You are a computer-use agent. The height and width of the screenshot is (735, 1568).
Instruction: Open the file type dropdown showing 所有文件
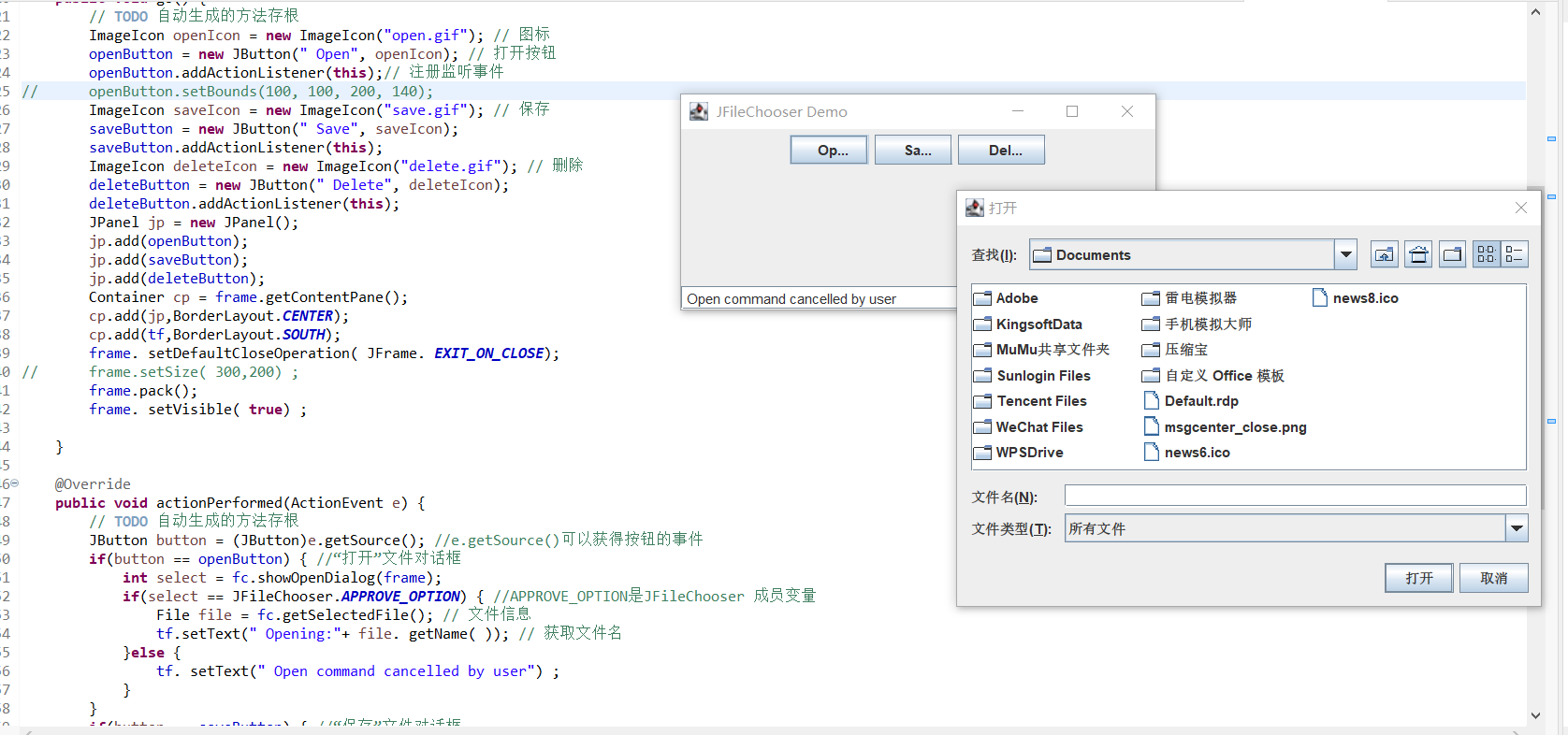point(1517,528)
